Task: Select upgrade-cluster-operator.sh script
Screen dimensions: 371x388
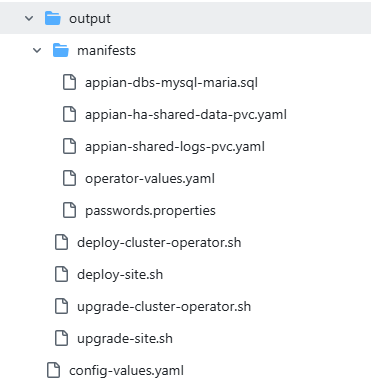Action: pos(164,307)
